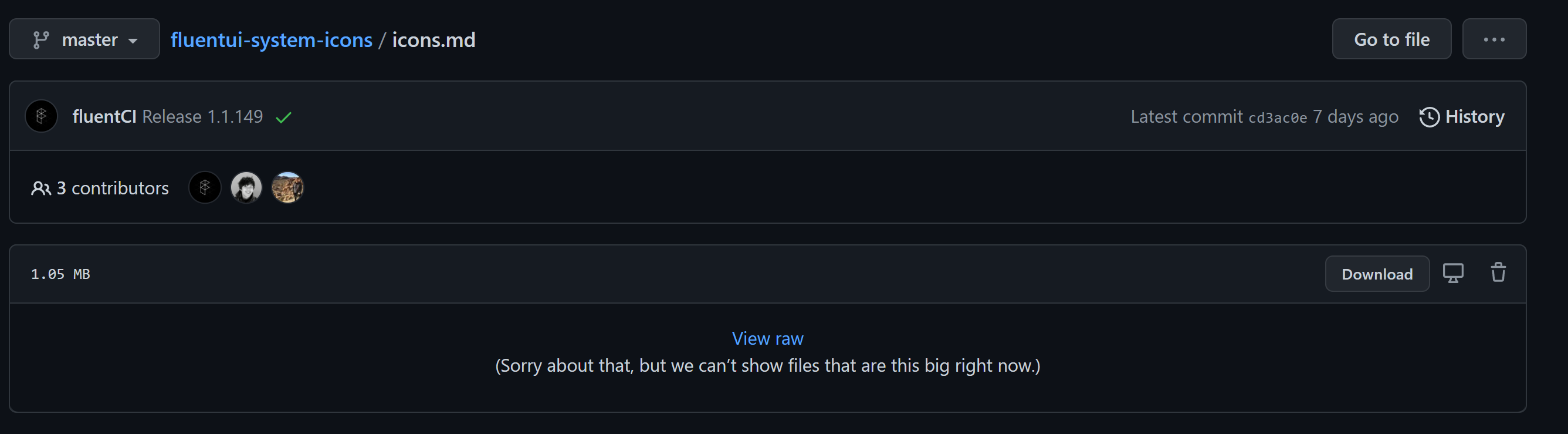This screenshot has height=434, width=1568.
Task: Open the raw file via desktop display icon
Action: (1454, 273)
